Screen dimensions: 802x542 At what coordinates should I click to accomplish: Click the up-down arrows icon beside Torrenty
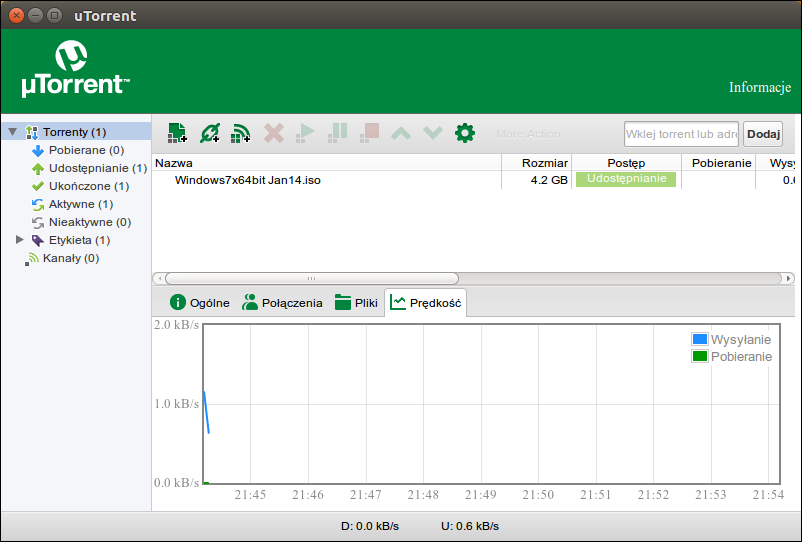tap(32, 132)
